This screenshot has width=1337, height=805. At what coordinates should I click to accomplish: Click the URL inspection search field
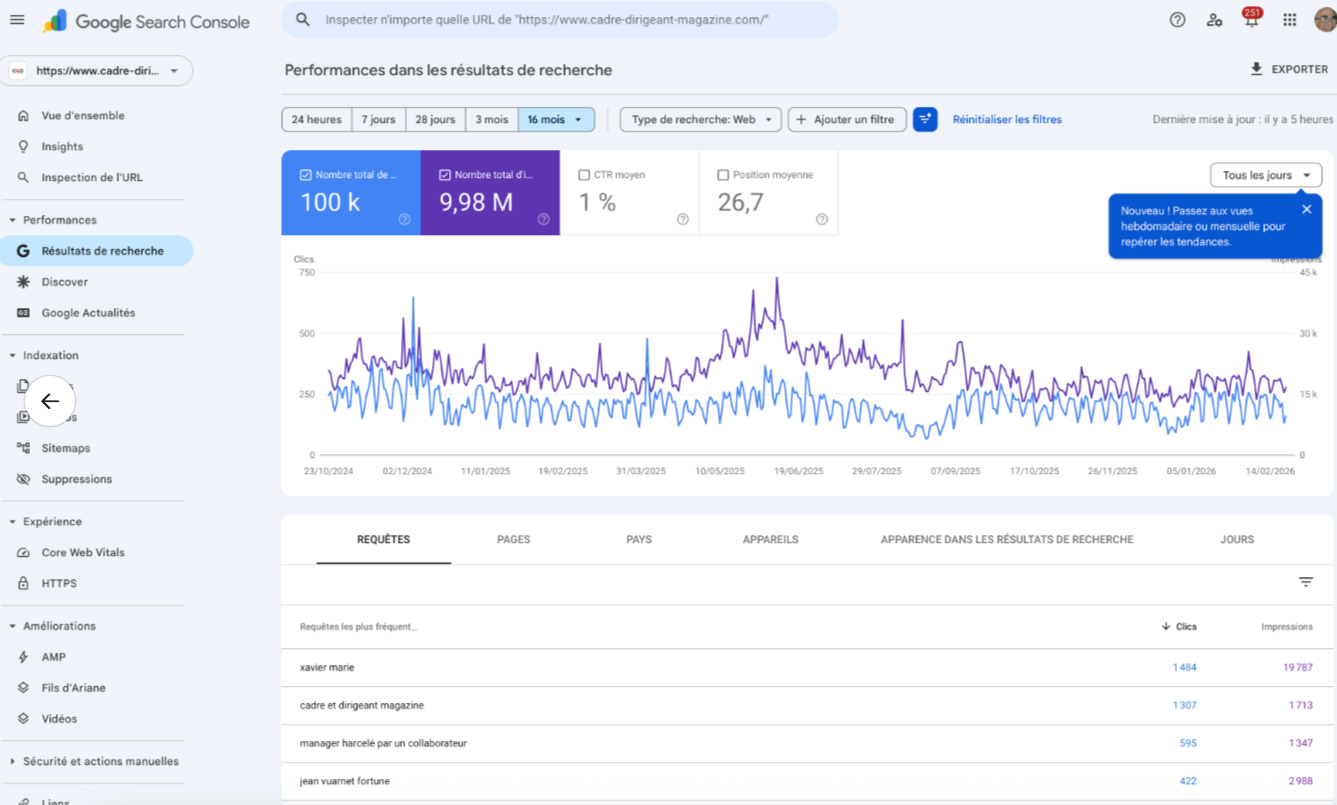560,20
